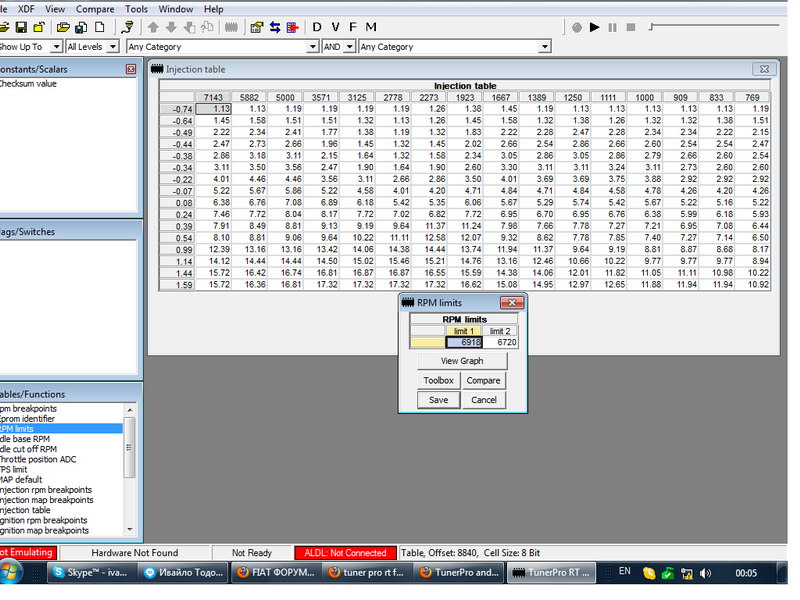Switch to Skype in the taskbar
Viewport: 800px width, 600px height.
[91, 573]
